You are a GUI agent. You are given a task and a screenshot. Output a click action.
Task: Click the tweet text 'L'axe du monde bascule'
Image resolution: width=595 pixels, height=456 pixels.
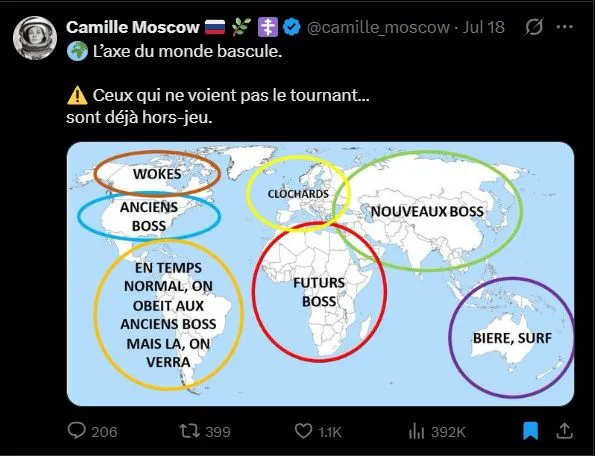coord(187,51)
